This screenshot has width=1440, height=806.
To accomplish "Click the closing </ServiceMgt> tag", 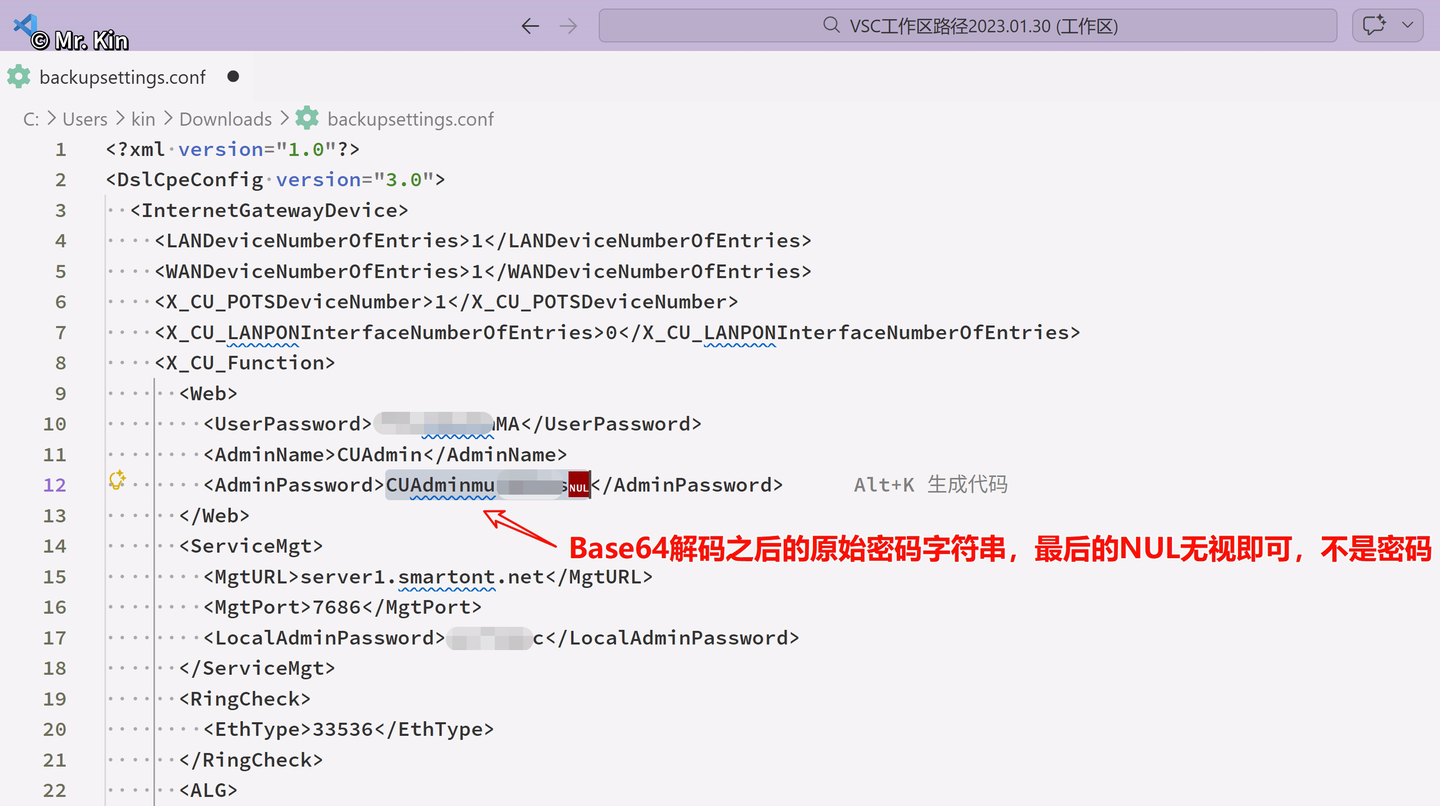I will click(257, 668).
